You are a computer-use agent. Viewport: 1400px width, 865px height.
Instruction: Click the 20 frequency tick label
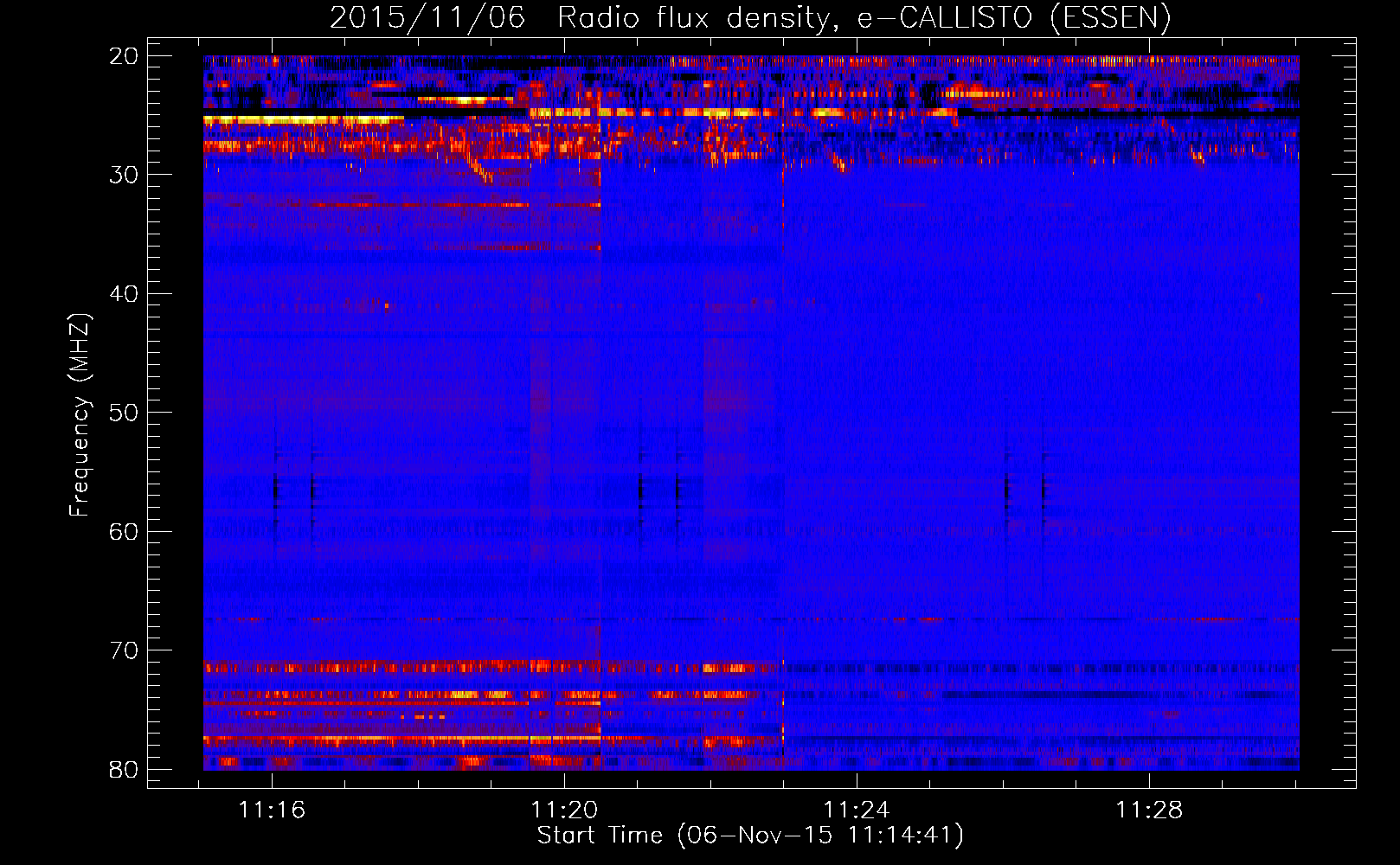(x=125, y=56)
